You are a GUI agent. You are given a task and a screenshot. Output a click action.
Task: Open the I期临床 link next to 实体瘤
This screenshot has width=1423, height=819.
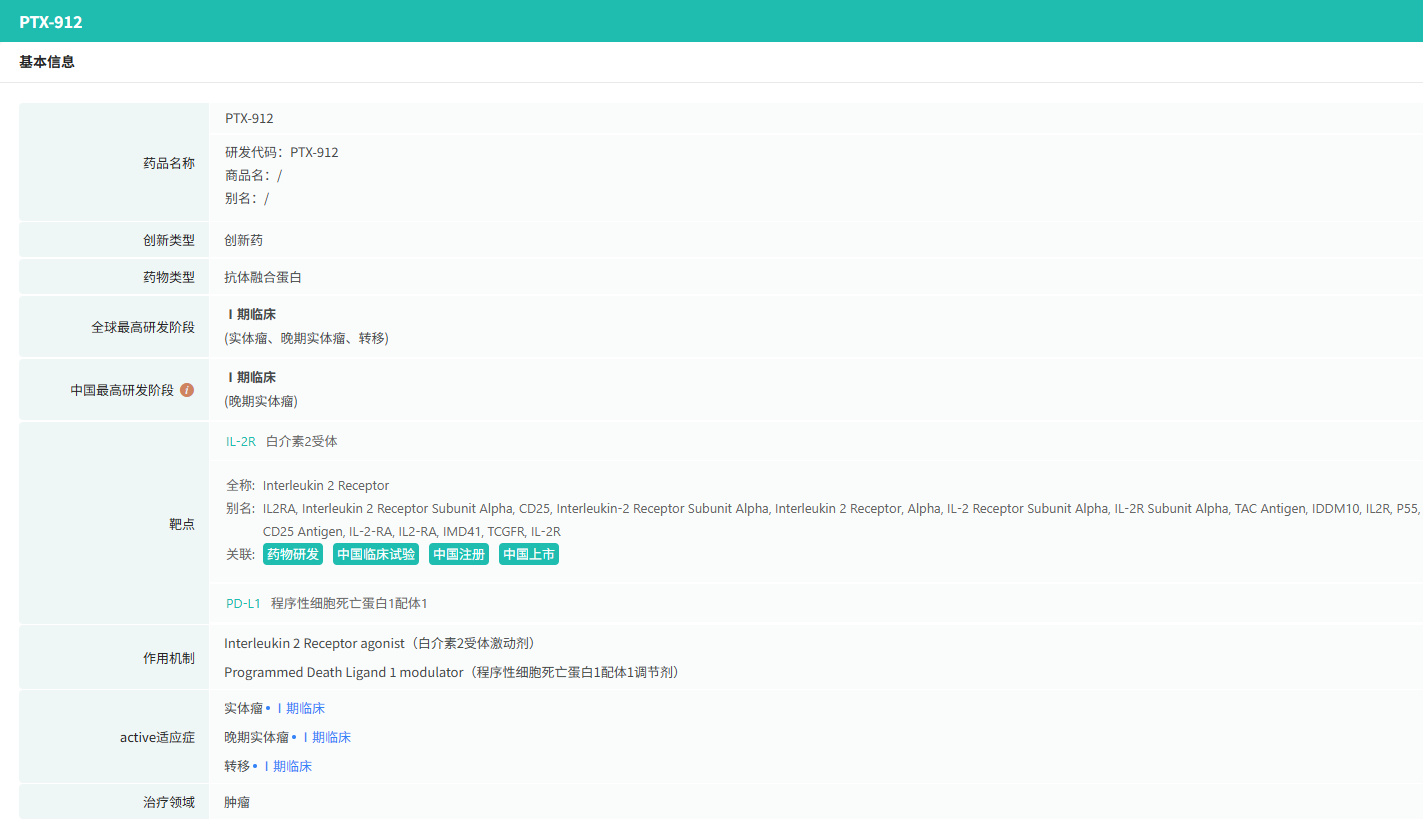pos(300,708)
